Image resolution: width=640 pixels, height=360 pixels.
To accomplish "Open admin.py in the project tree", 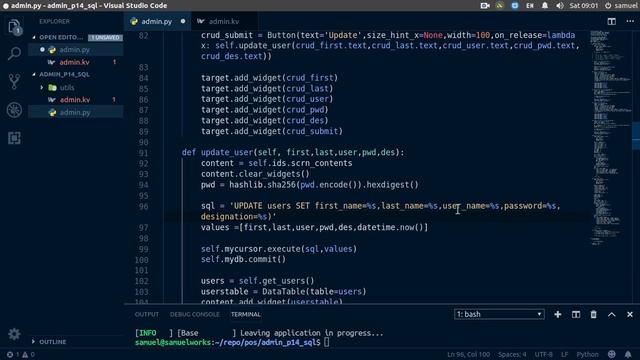I will 76,112.
